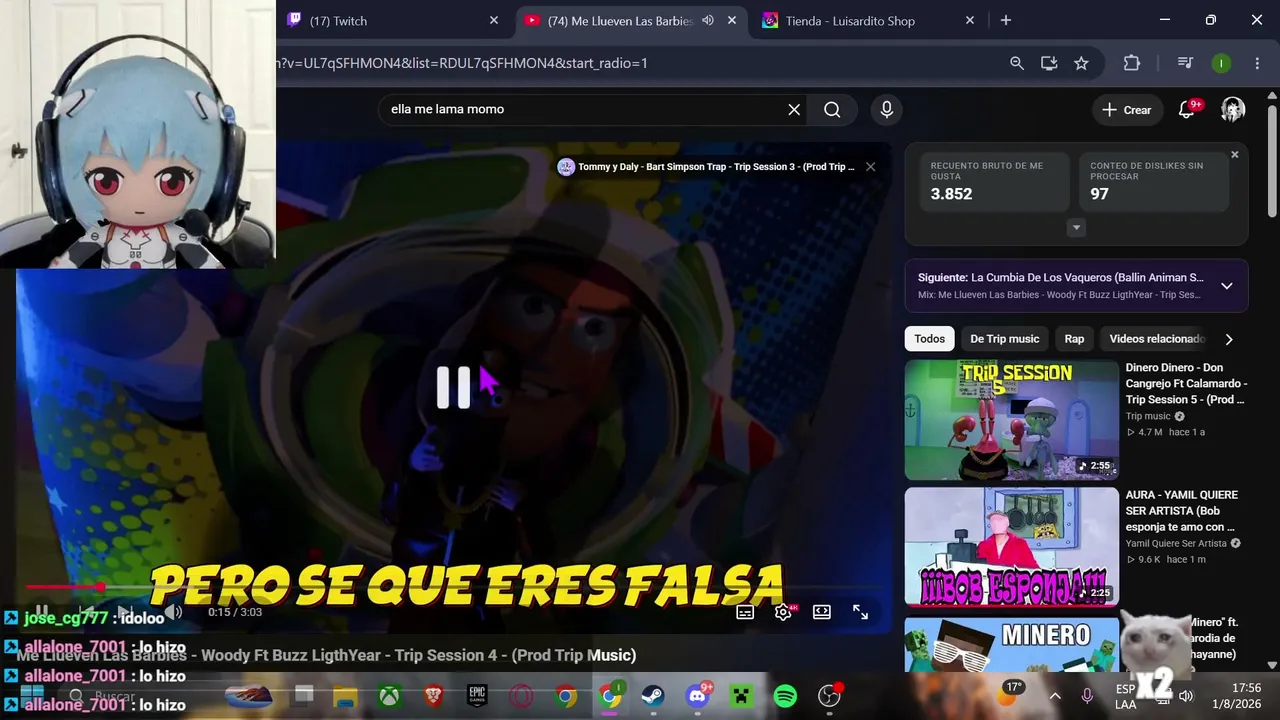Open Discord from the taskbar
This screenshot has width=1280, height=720.
697,696
